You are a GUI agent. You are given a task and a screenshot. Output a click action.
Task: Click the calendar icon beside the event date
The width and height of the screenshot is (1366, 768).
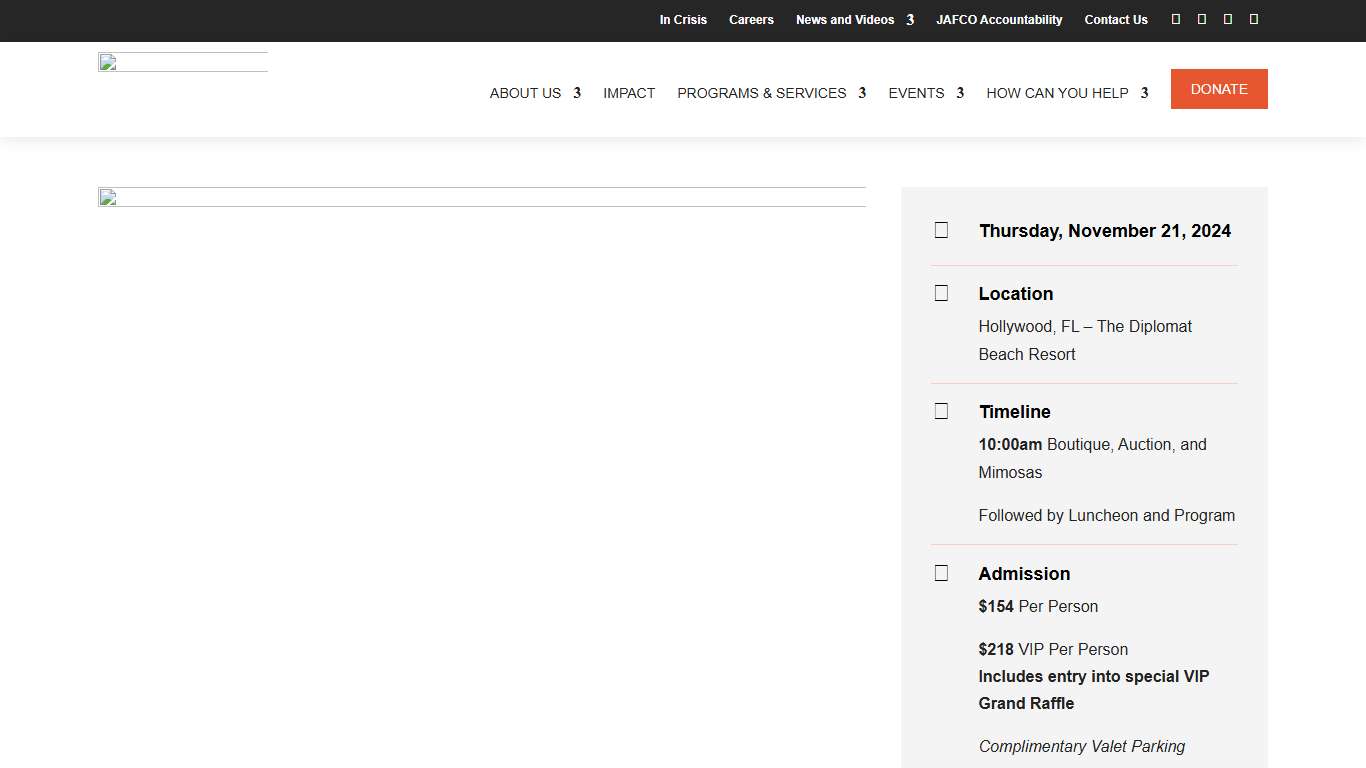(x=941, y=230)
